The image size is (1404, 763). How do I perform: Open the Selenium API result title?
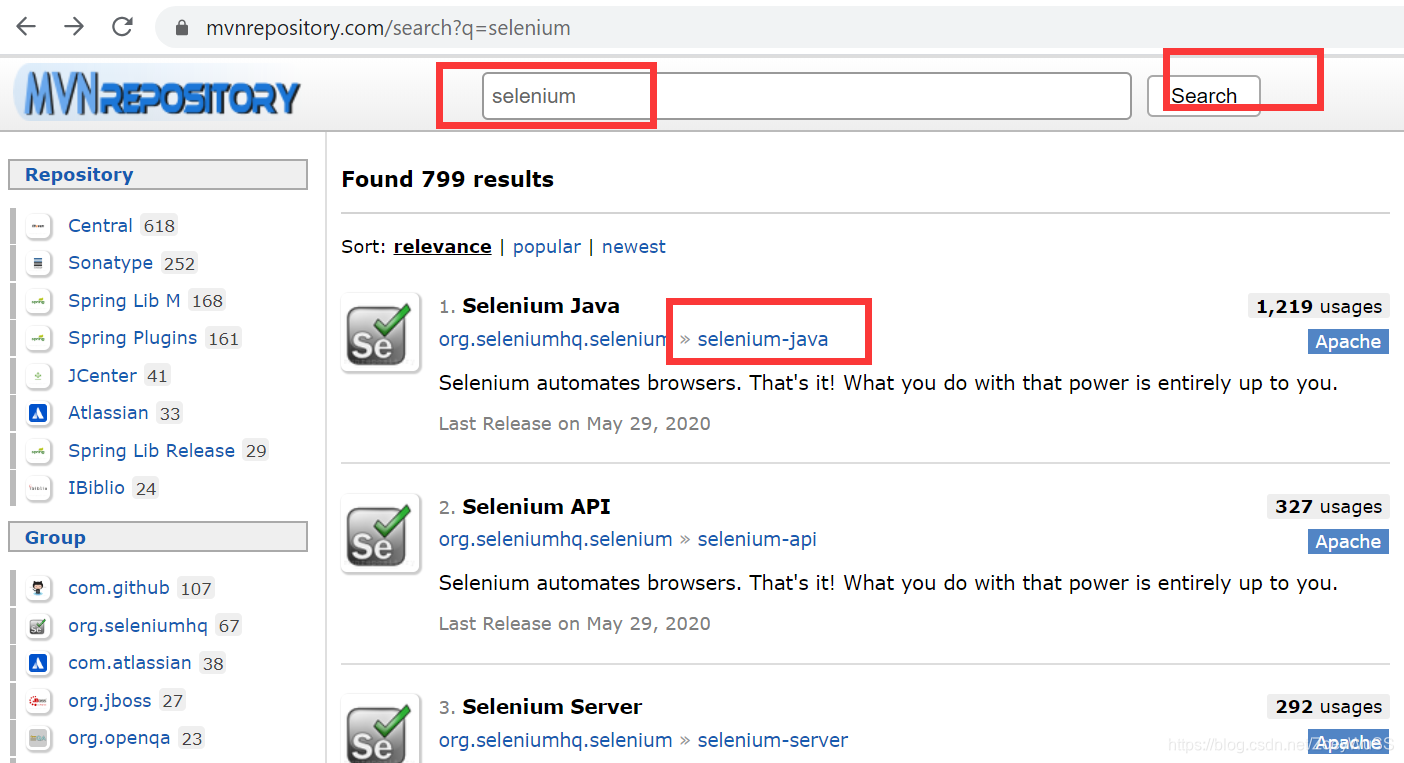[536, 507]
